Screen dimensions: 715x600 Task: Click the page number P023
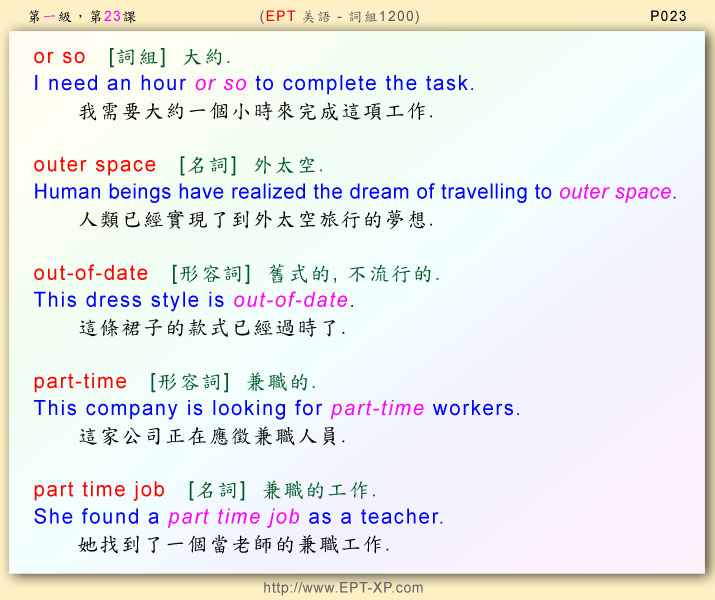point(667,15)
